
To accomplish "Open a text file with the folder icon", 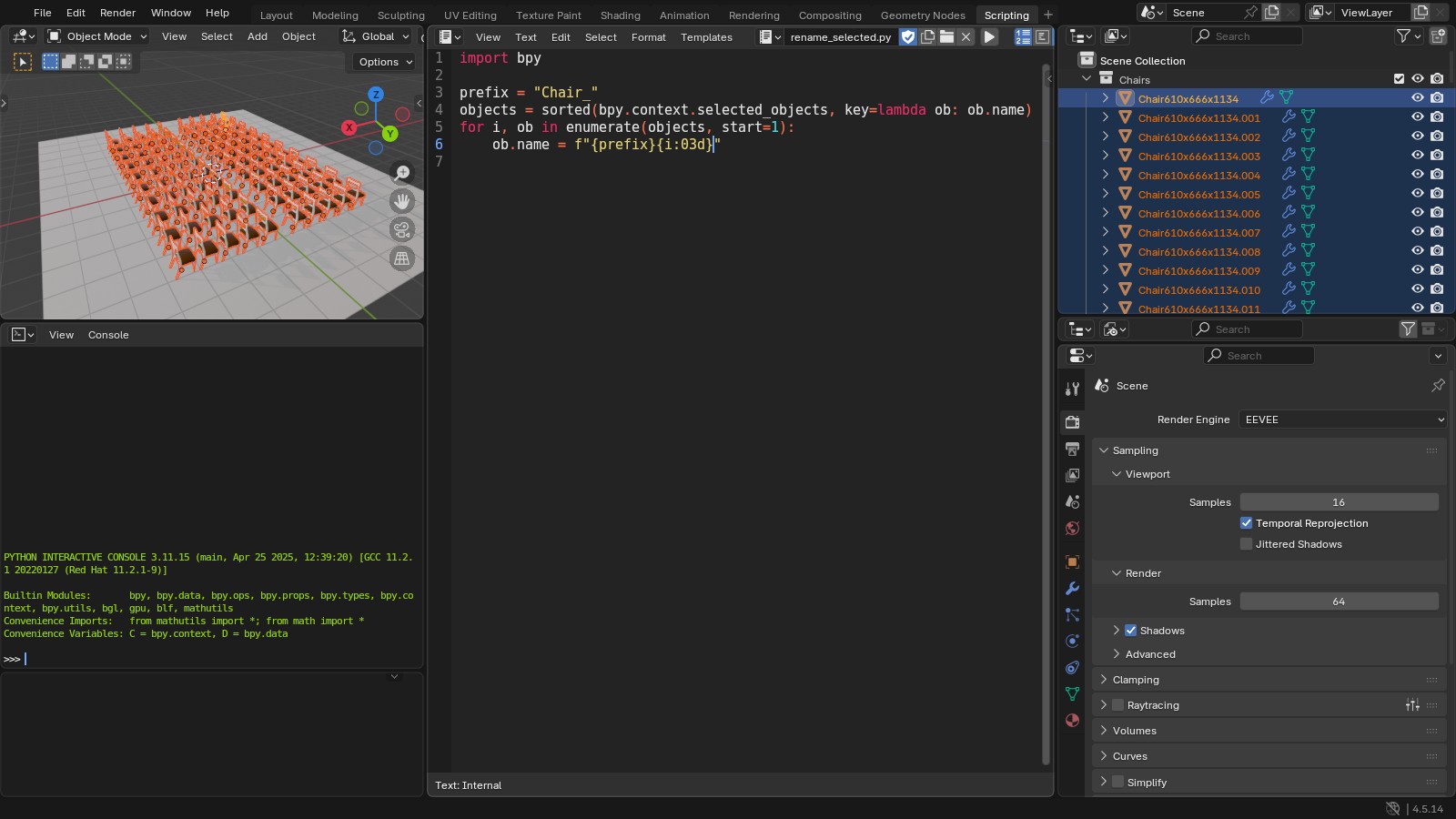I will [946, 37].
